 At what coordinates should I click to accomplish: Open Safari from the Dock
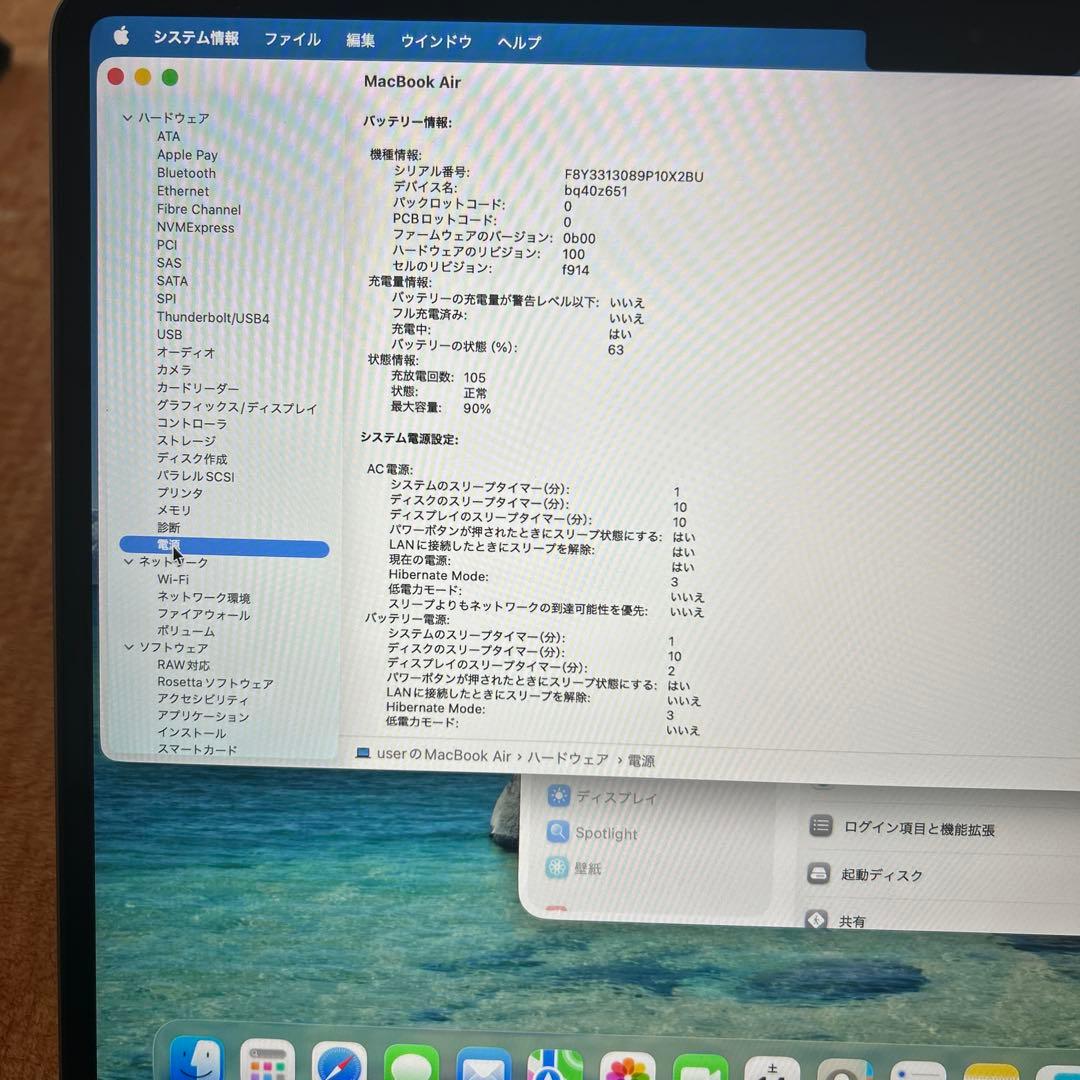coord(340,1062)
